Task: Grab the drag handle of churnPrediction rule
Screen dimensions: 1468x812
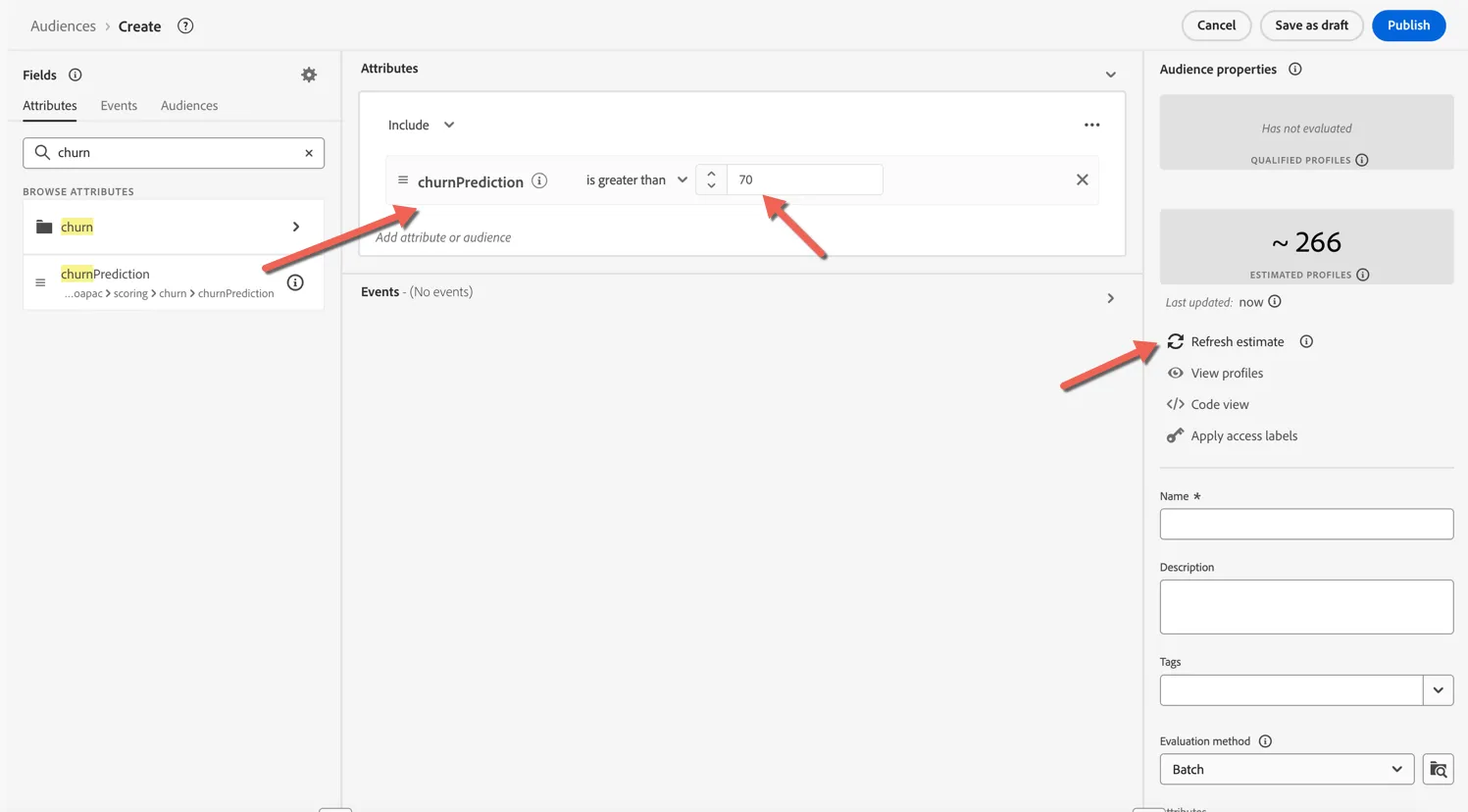Action: 403,180
